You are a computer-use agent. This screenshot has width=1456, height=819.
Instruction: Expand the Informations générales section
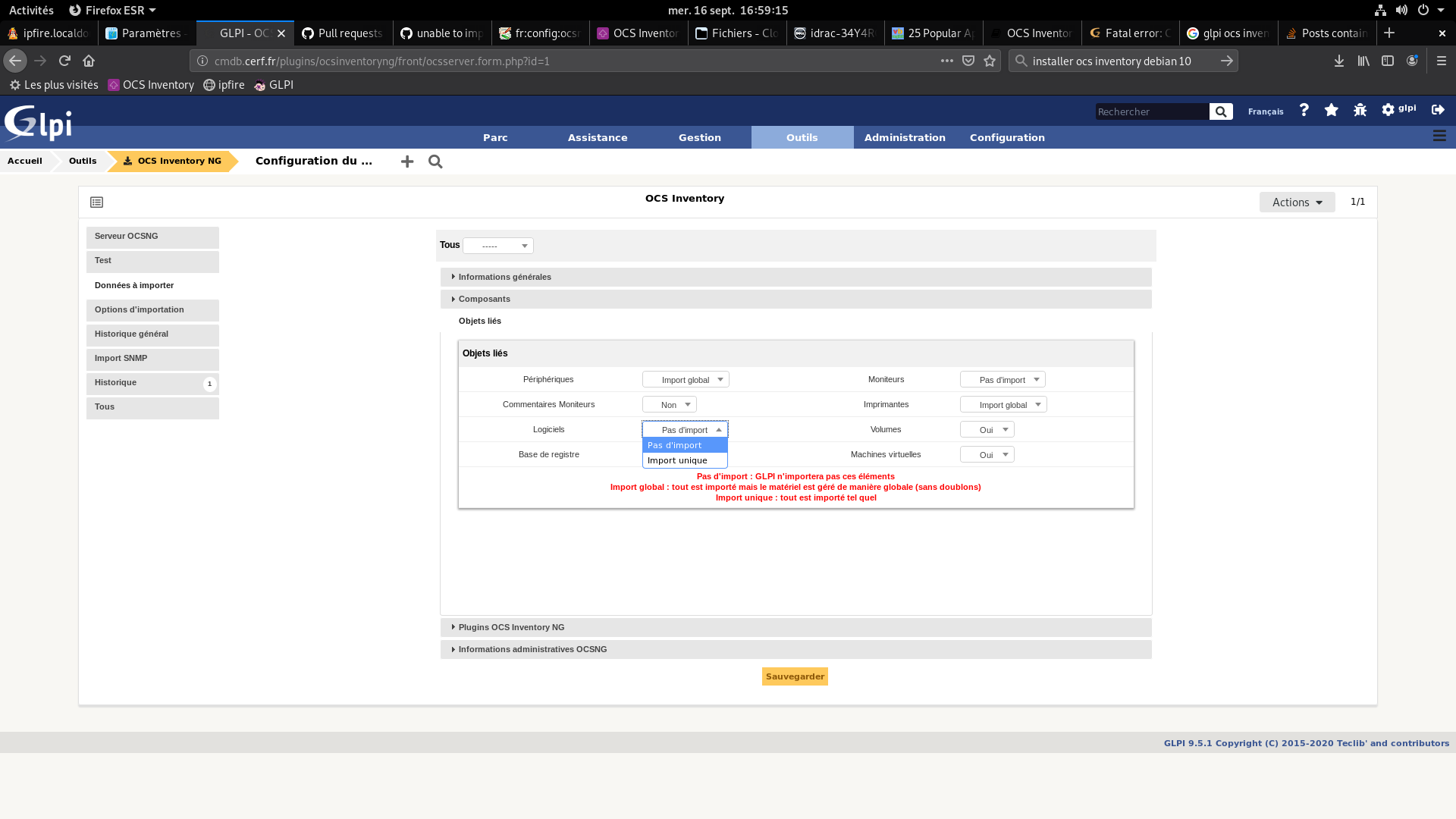tap(505, 277)
